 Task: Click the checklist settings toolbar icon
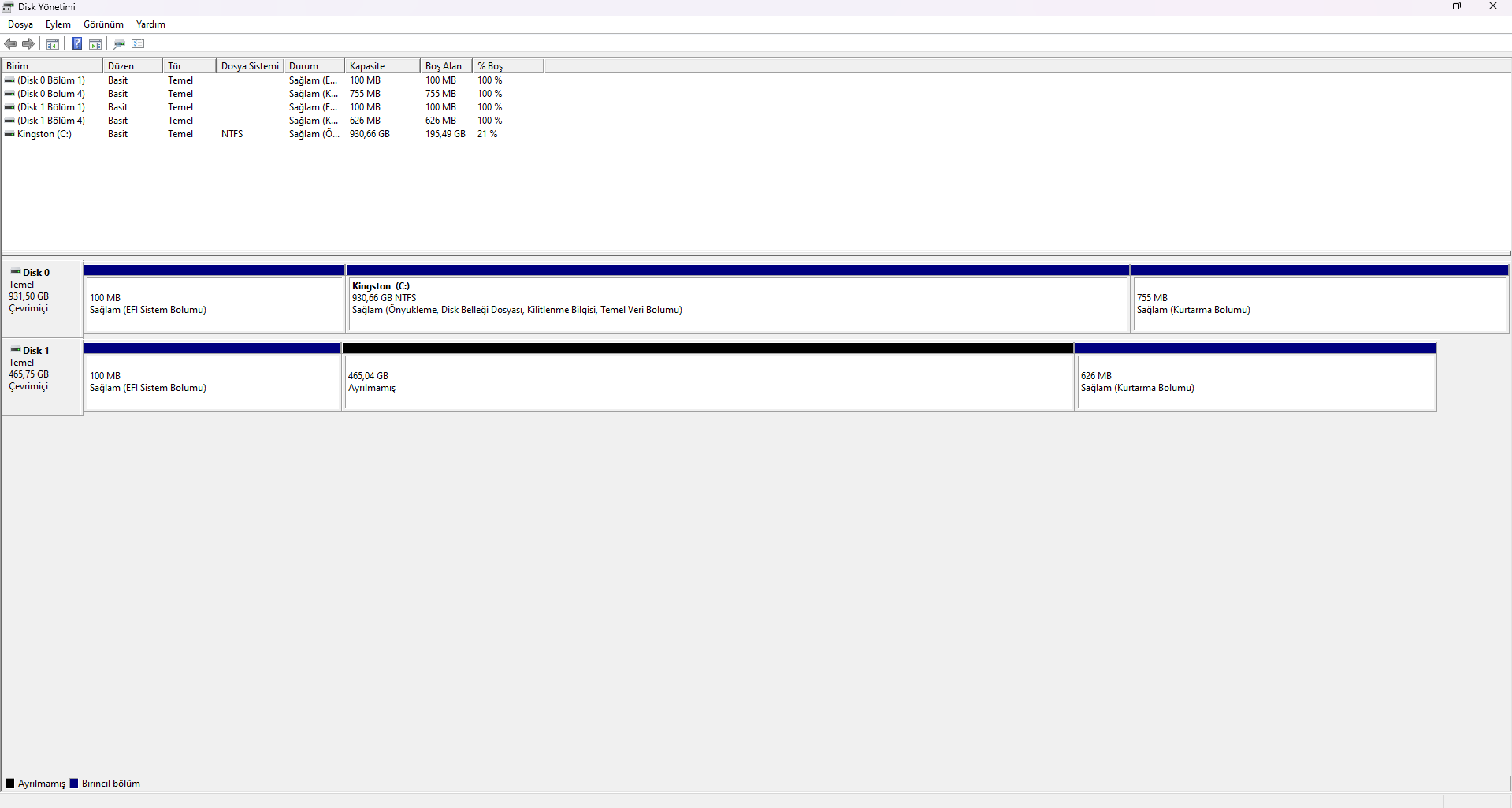(139, 44)
